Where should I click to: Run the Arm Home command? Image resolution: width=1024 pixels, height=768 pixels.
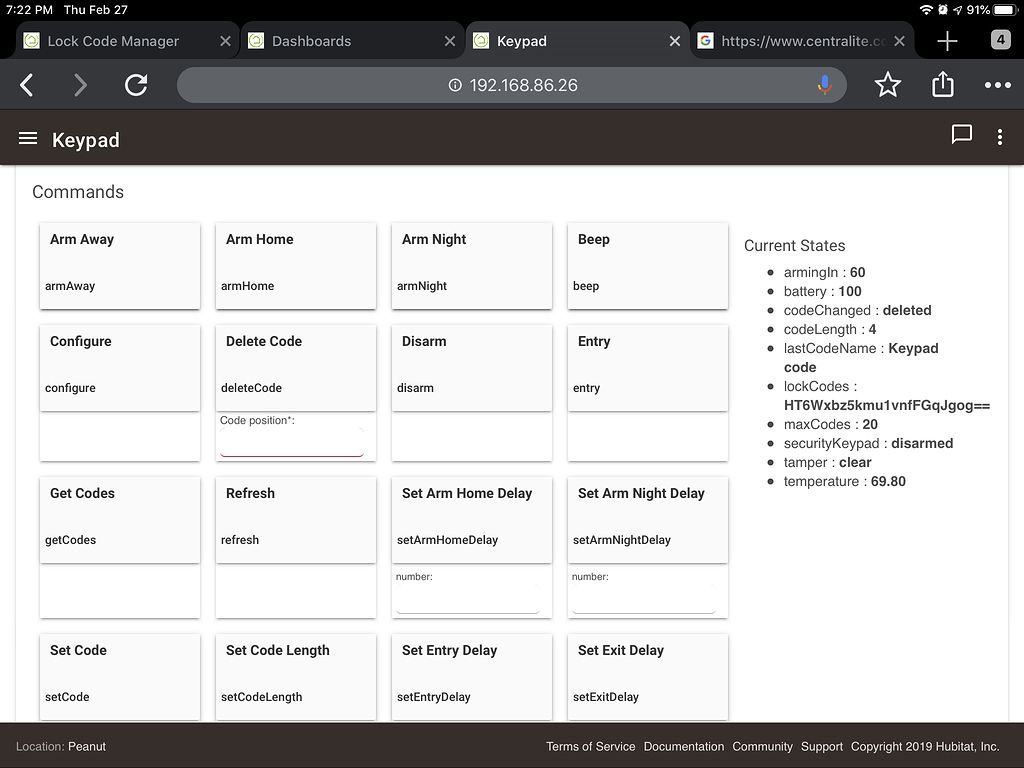click(x=296, y=266)
